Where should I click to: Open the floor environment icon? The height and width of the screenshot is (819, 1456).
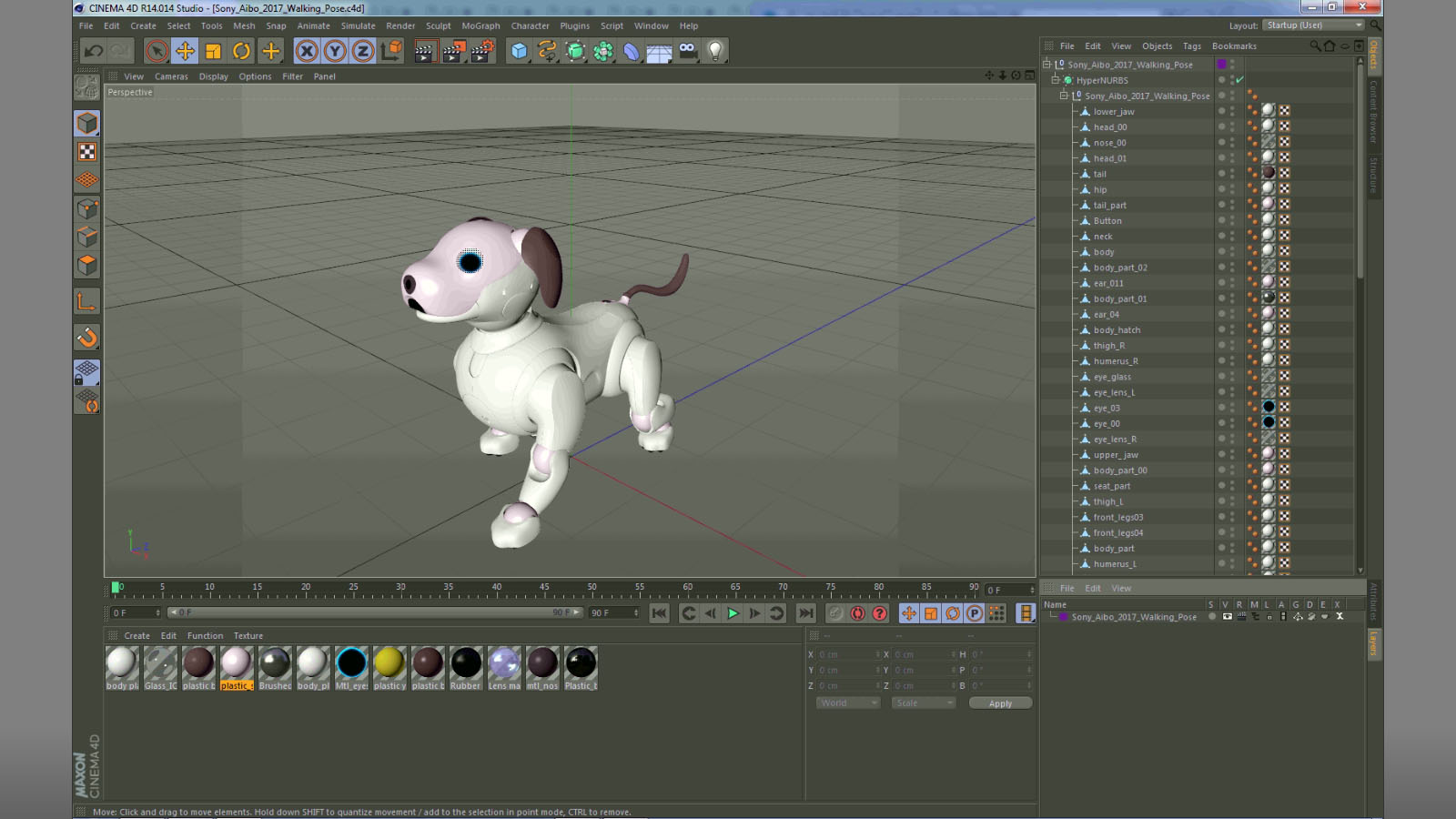coord(660,51)
